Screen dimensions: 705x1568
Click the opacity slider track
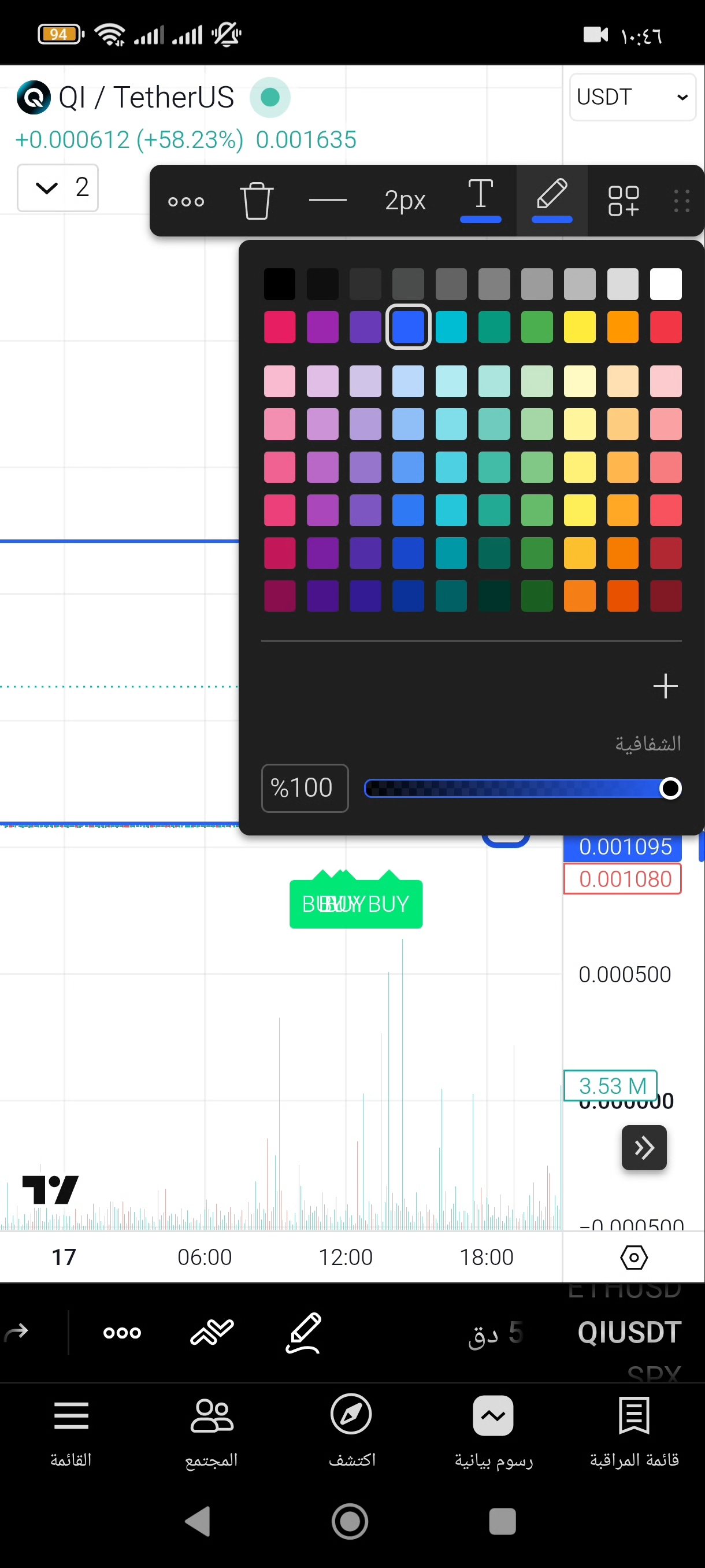(x=522, y=788)
